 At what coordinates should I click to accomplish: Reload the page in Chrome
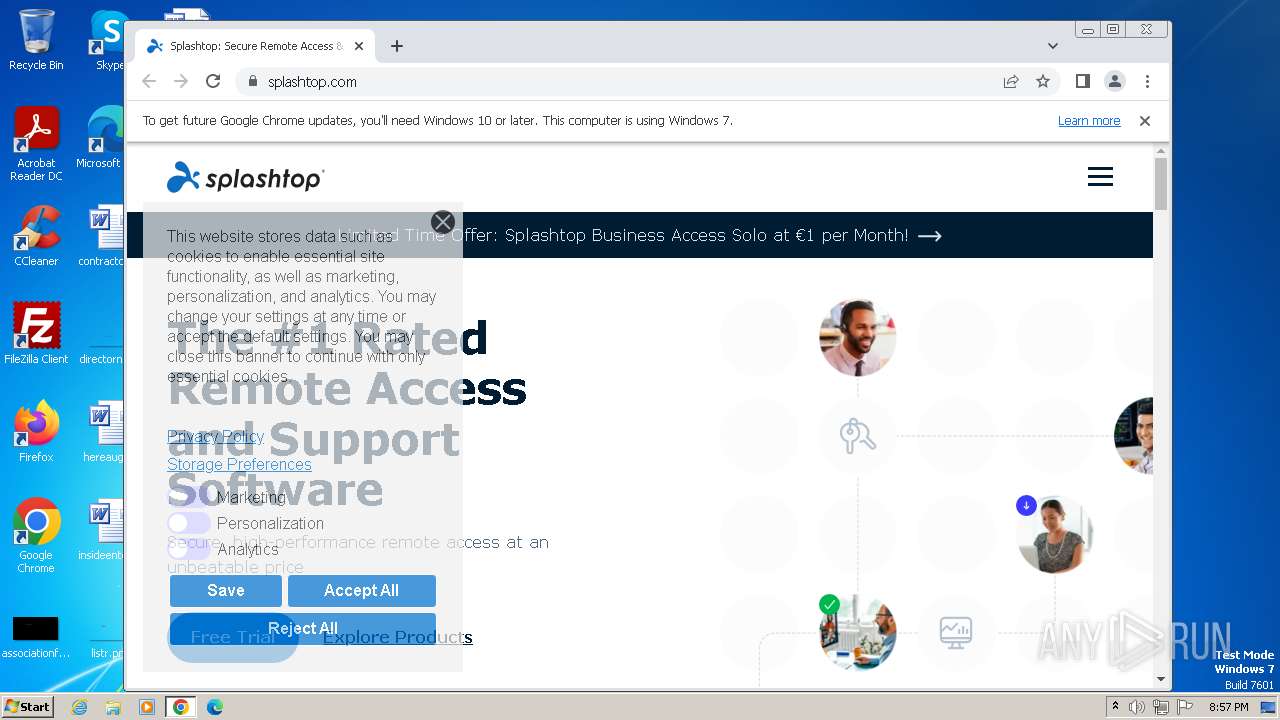213,81
